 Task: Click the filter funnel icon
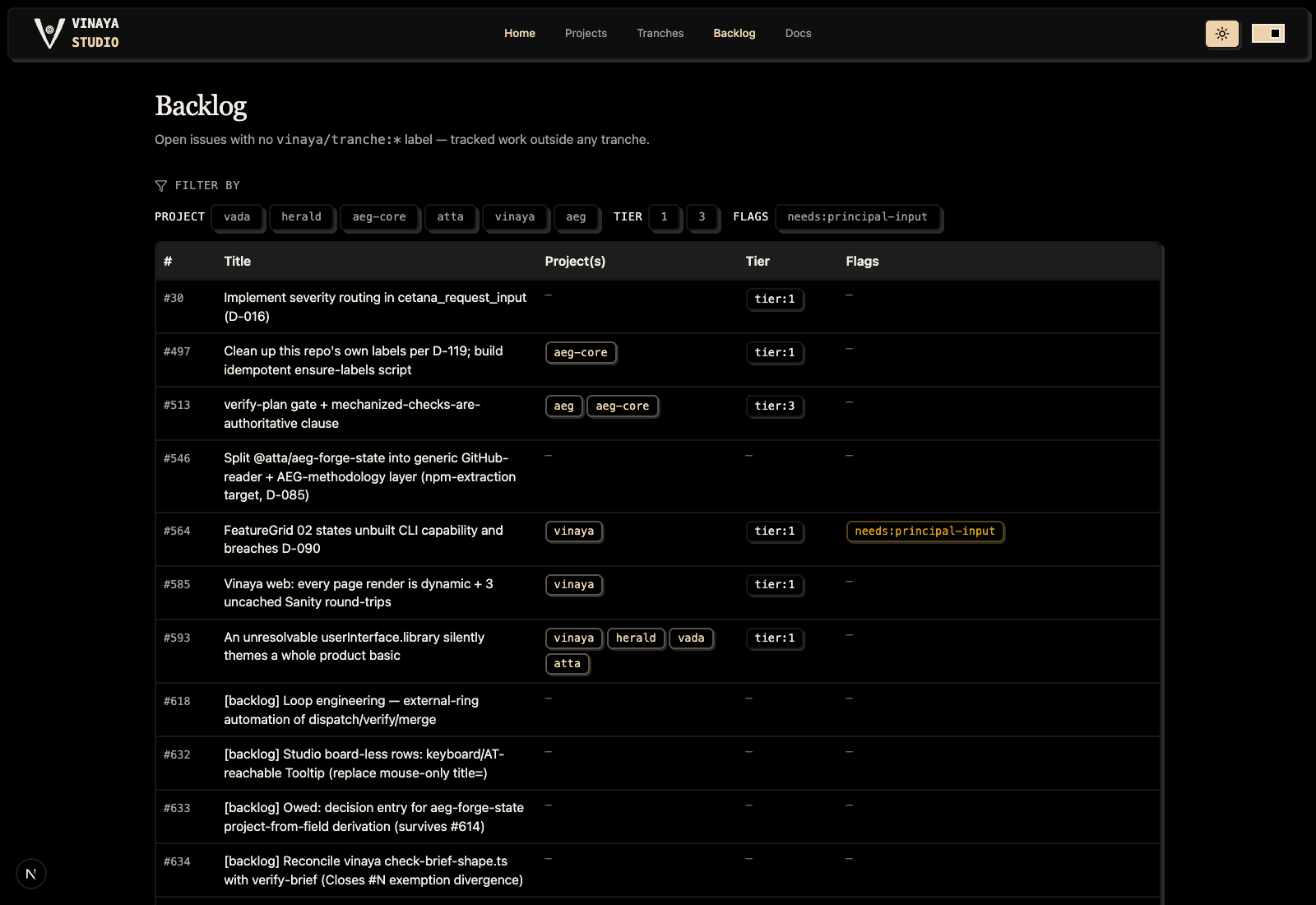pos(161,186)
